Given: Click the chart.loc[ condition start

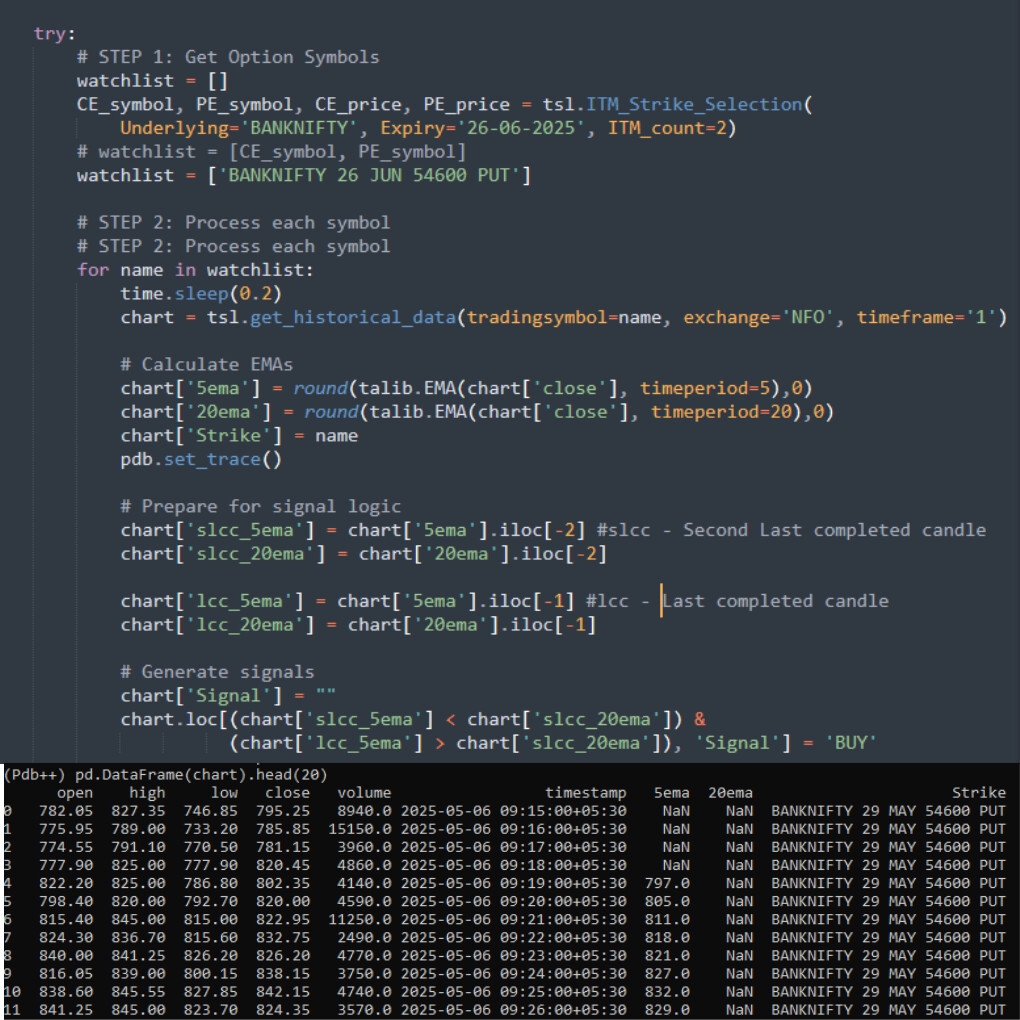Looking at the screenshot, I should pos(174,719).
